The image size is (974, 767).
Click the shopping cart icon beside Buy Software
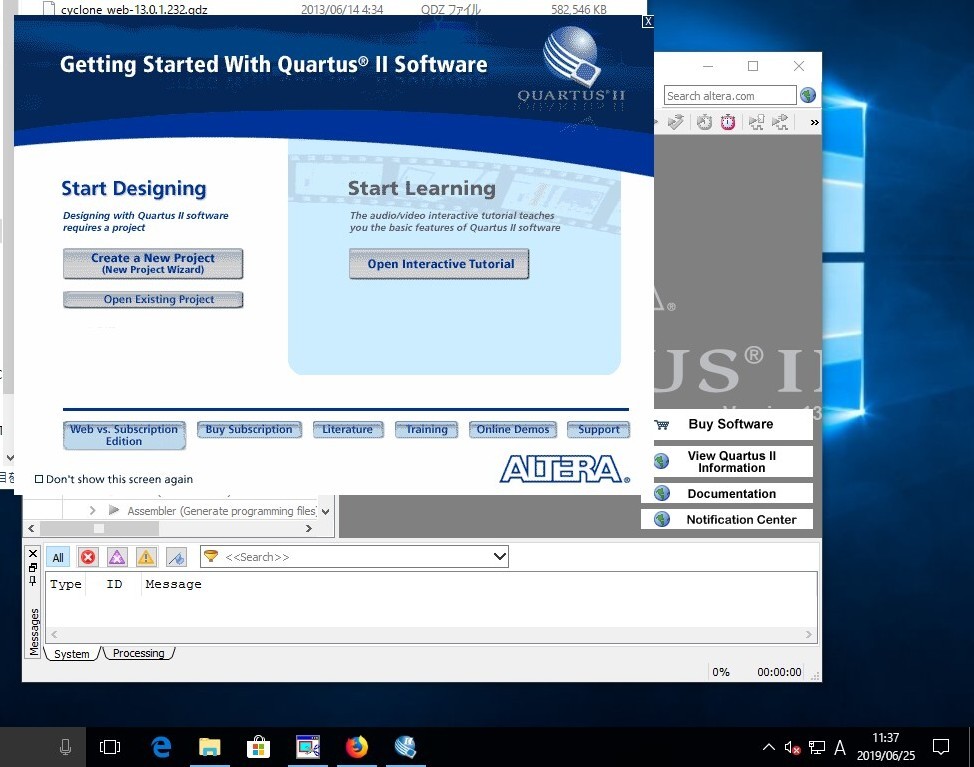pyautogui.click(x=662, y=425)
